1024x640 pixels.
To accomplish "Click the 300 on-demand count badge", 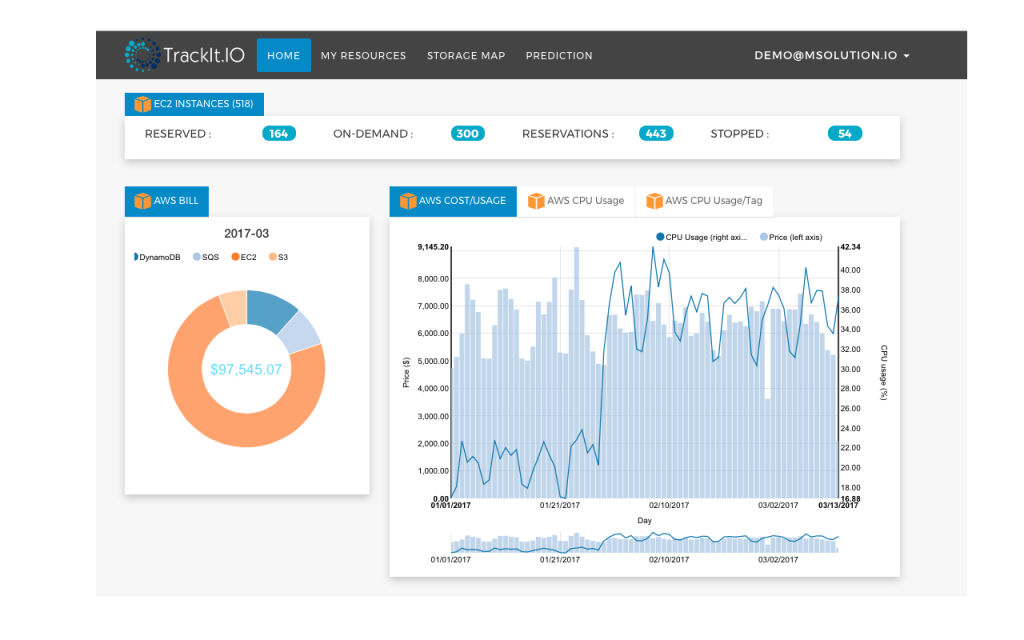I will [x=467, y=132].
